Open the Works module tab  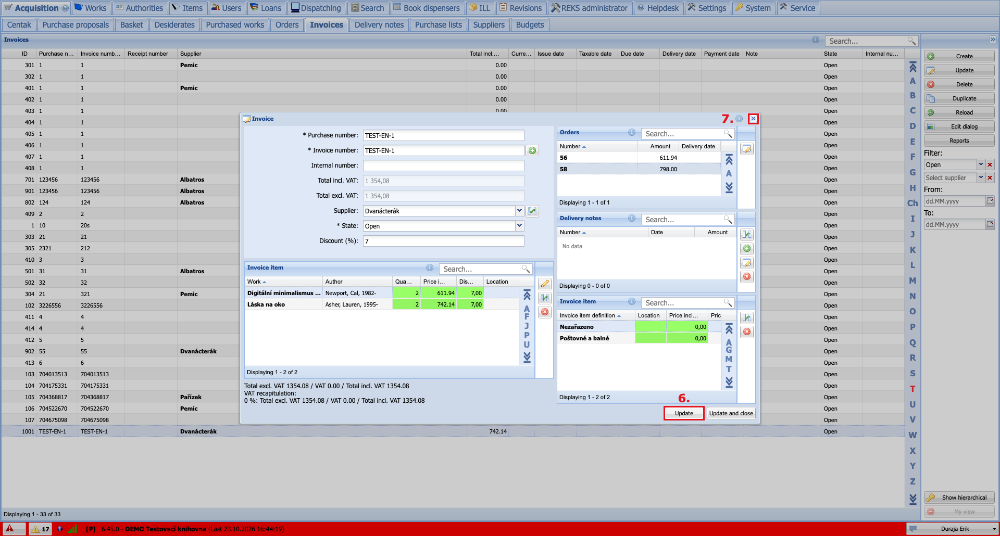(x=90, y=8)
